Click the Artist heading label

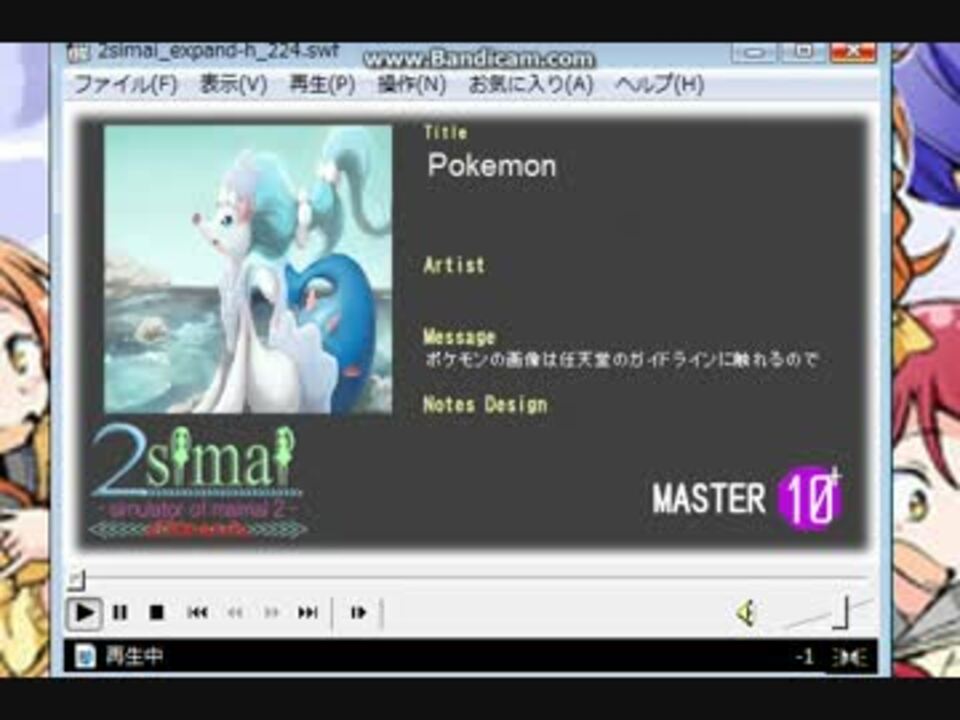tap(454, 265)
